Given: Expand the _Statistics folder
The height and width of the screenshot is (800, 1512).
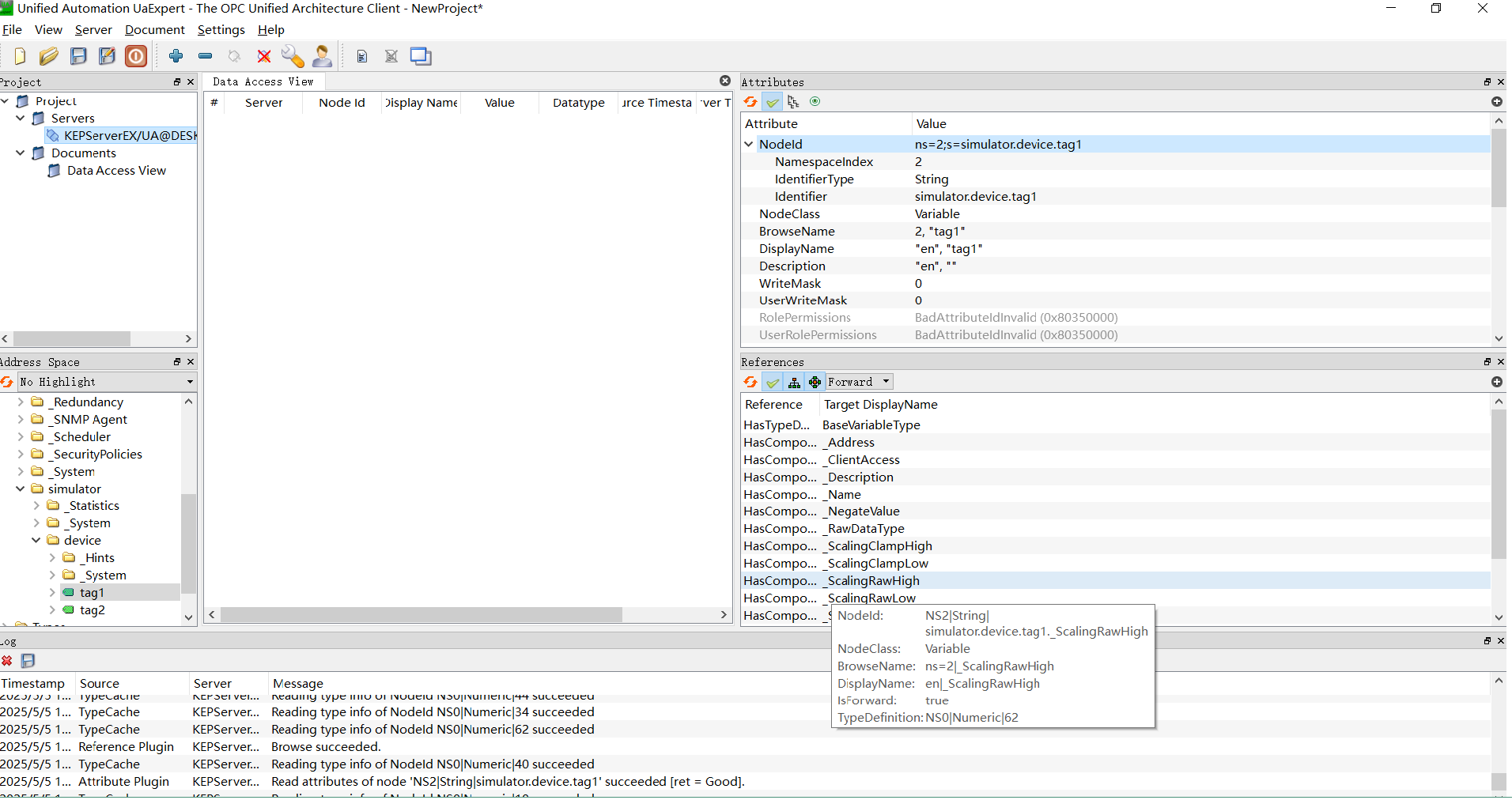Looking at the screenshot, I should pyautogui.click(x=36, y=506).
